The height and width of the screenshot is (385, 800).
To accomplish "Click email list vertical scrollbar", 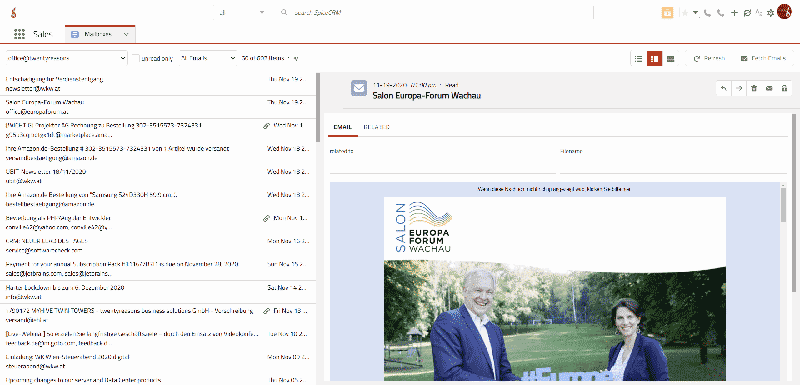I will pyautogui.click(x=318, y=107).
